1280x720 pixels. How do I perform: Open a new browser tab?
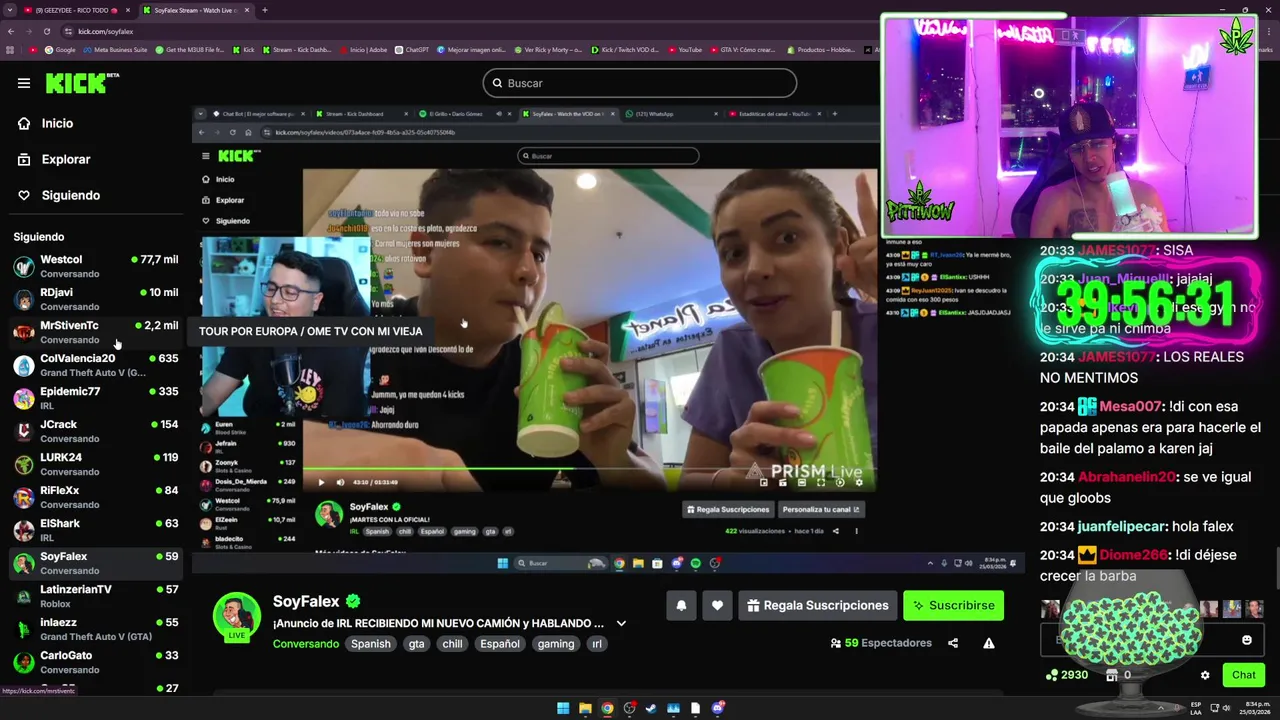[x=264, y=10]
